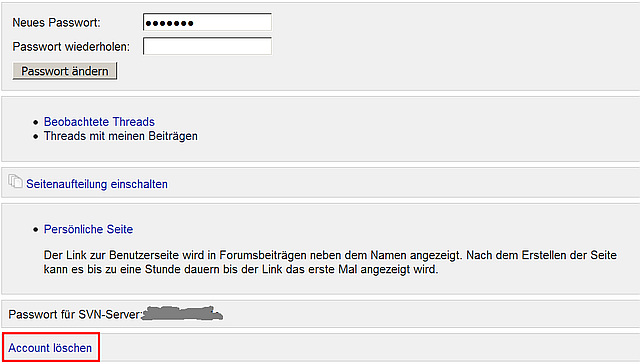Click the red highlight box around Account löschen
The image size is (640, 364).
[51, 347]
